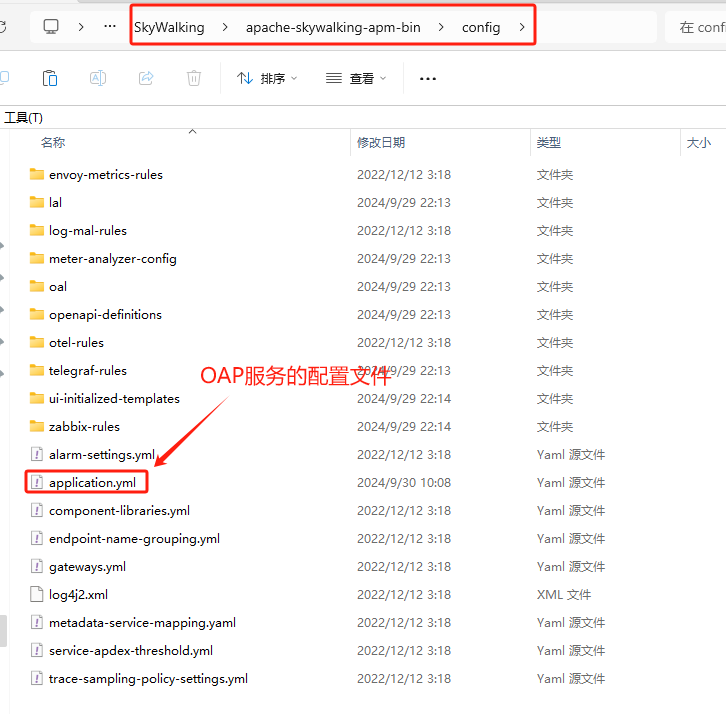Click the rename icon in toolbar
The width and height of the screenshot is (726, 714).
[x=98, y=78]
